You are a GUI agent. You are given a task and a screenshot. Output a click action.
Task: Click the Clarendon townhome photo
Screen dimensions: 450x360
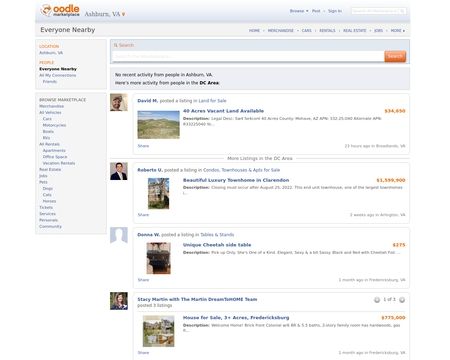[159, 193]
